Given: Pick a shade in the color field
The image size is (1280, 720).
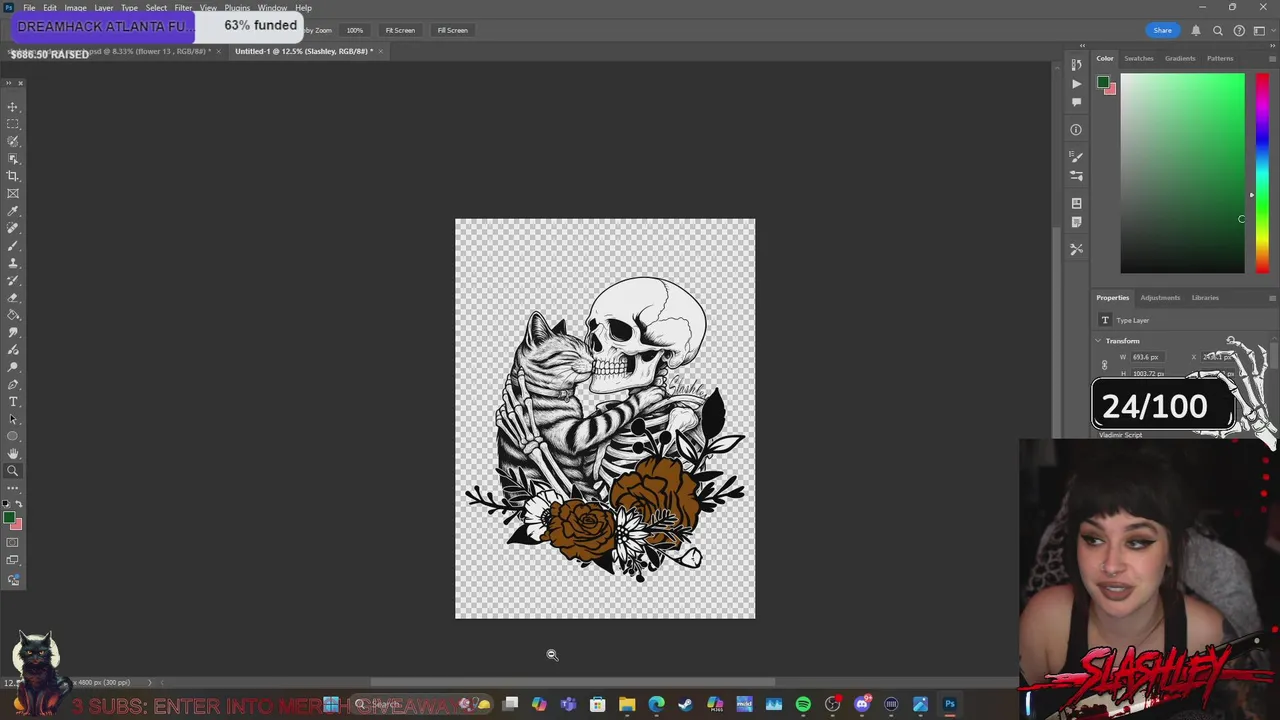Looking at the screenshot, I should pyautogui.click(x=1182, y=173).
